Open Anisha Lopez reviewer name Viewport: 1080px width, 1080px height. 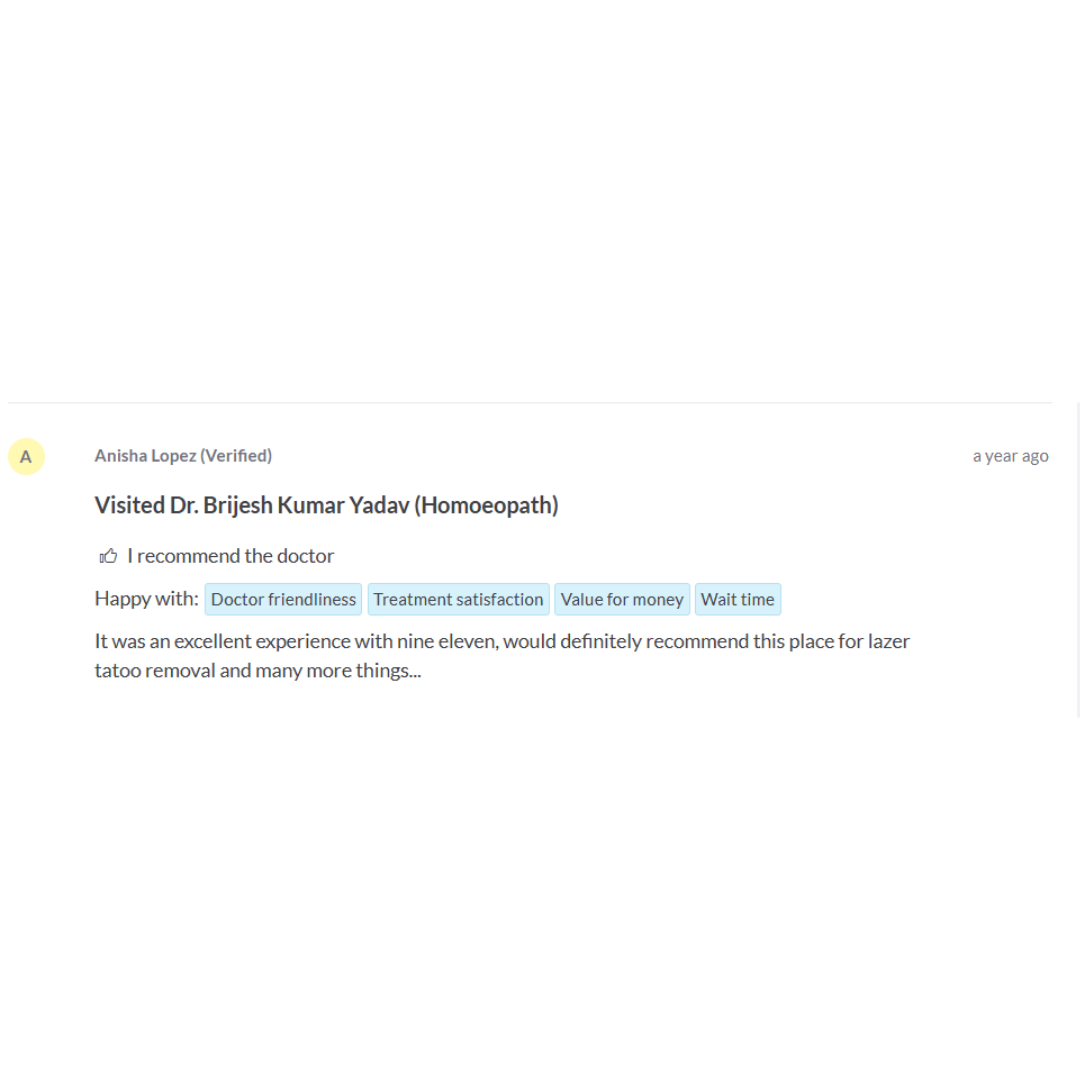(145, 456)
